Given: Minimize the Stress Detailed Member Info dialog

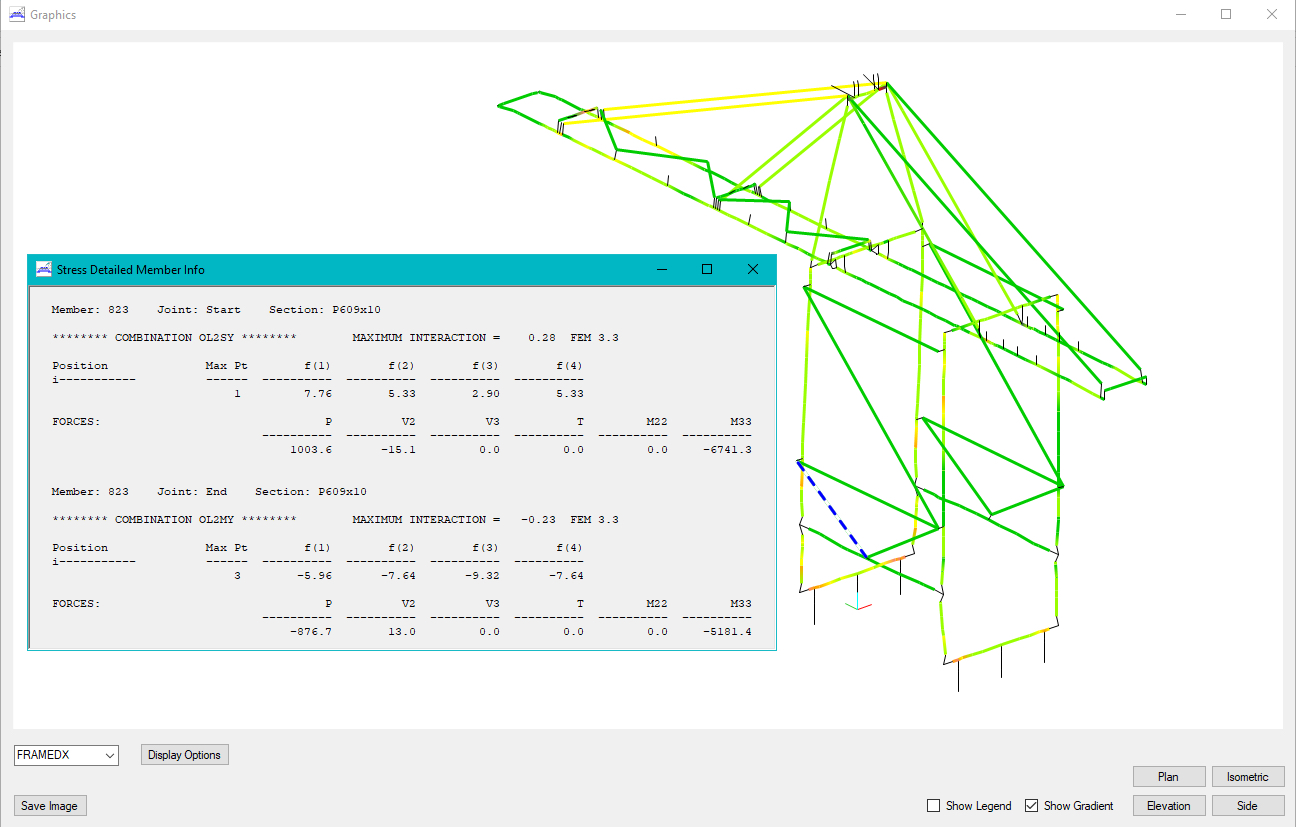Looking at the screenshot, I should click(661, 269).
